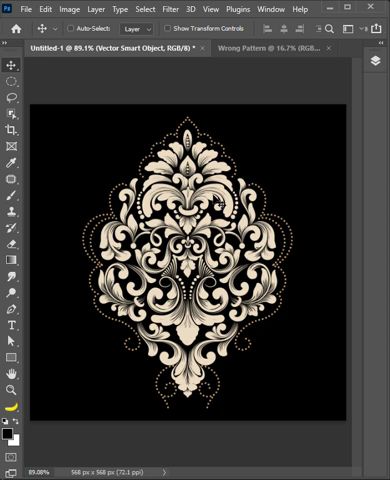Select the Elliptical Marquee tool

[x=11, y=81]
